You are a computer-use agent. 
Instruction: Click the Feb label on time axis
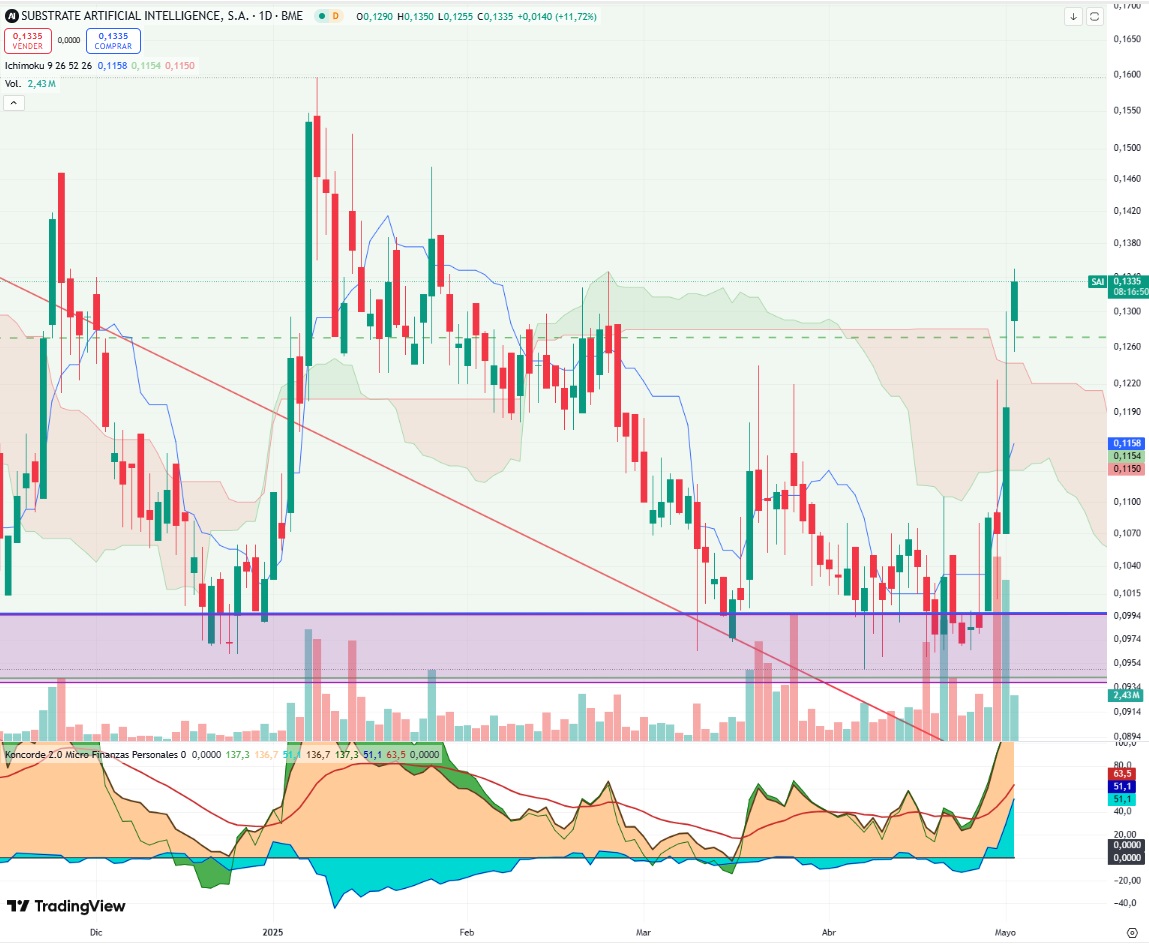pos(467,933)
